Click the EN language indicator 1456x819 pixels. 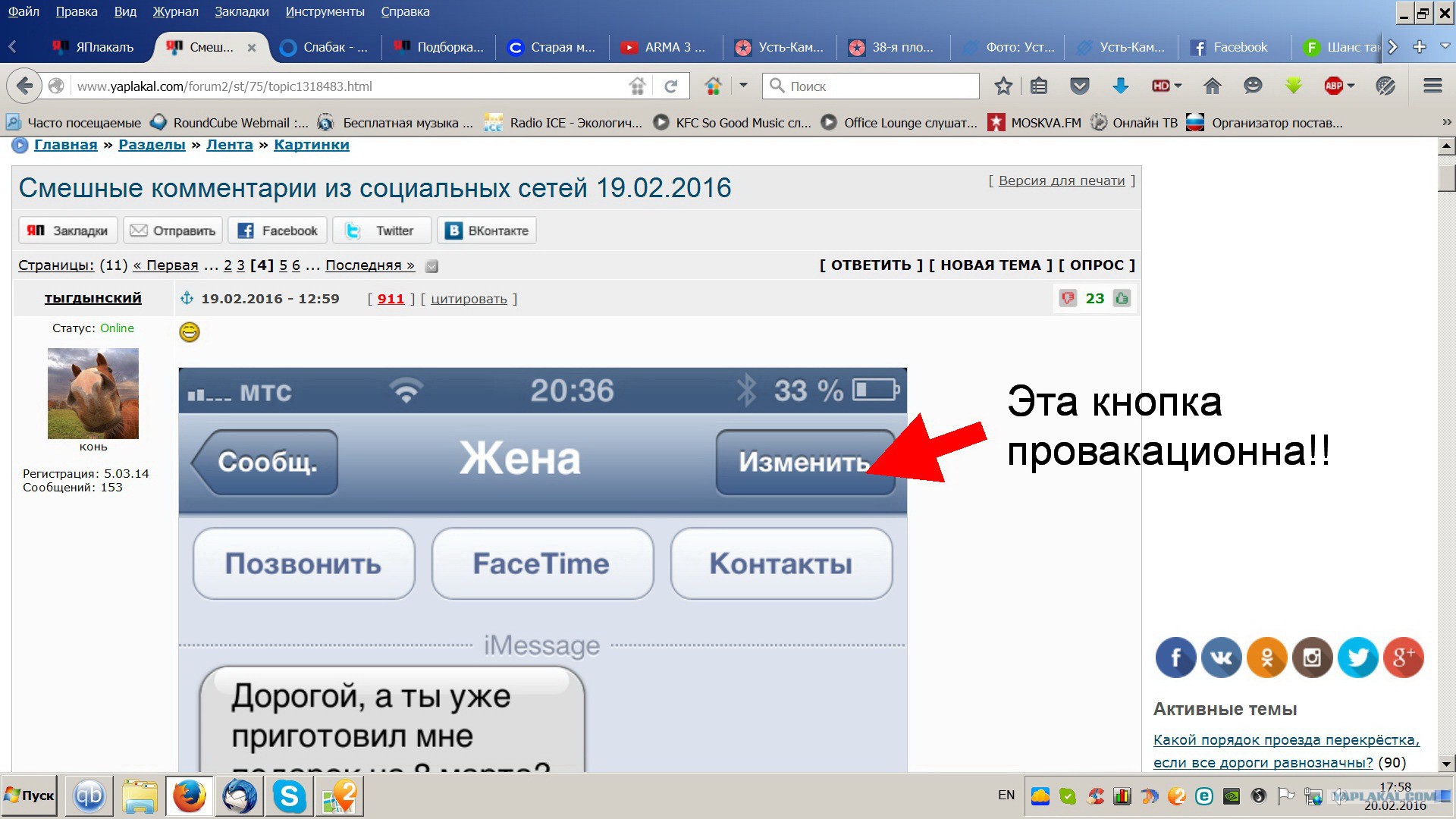[1006, 795]
